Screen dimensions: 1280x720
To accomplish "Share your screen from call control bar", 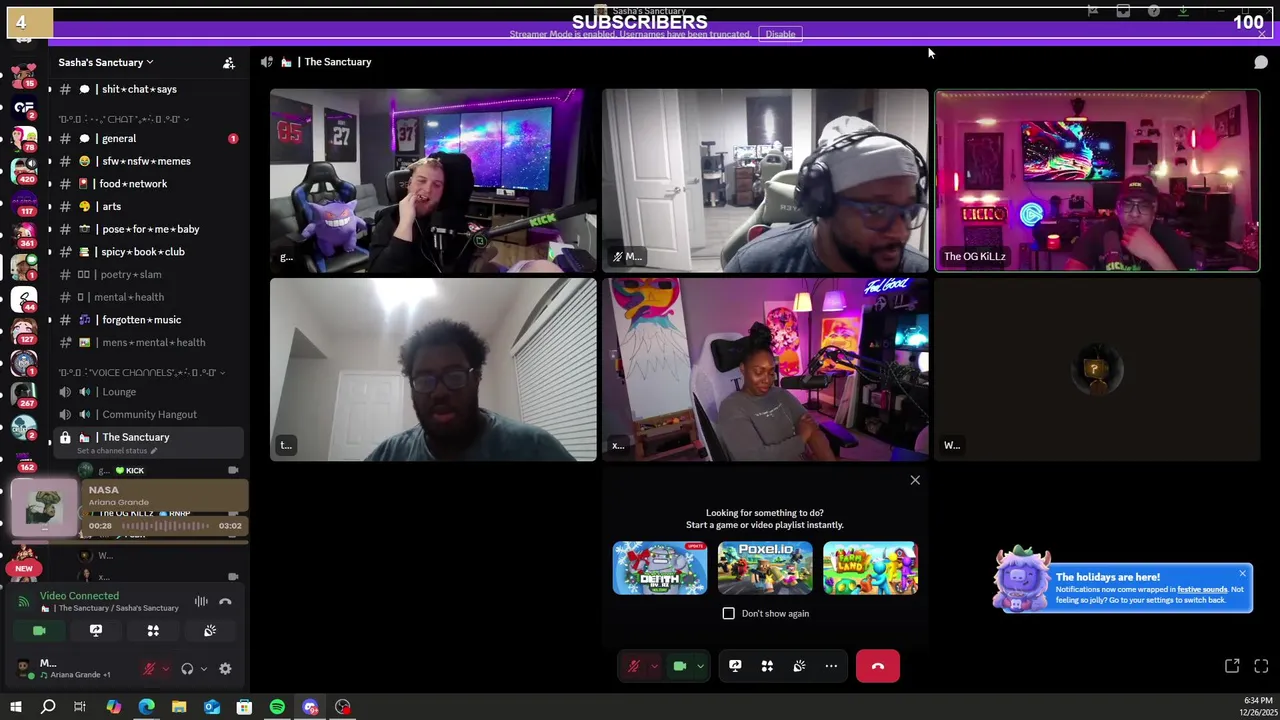I will [x=735, y=666].
